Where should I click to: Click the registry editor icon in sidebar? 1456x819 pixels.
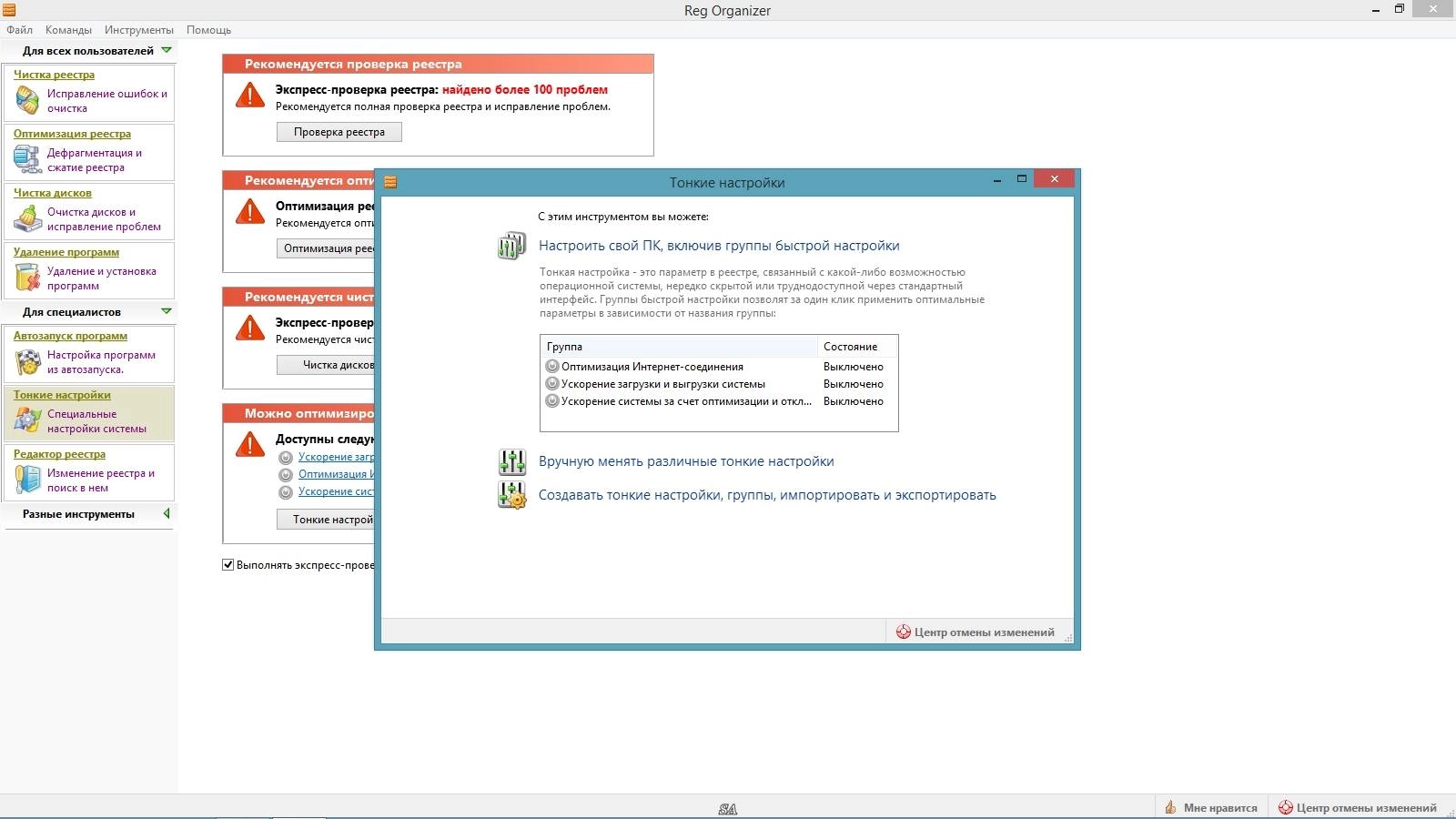(x=27, y=480)
